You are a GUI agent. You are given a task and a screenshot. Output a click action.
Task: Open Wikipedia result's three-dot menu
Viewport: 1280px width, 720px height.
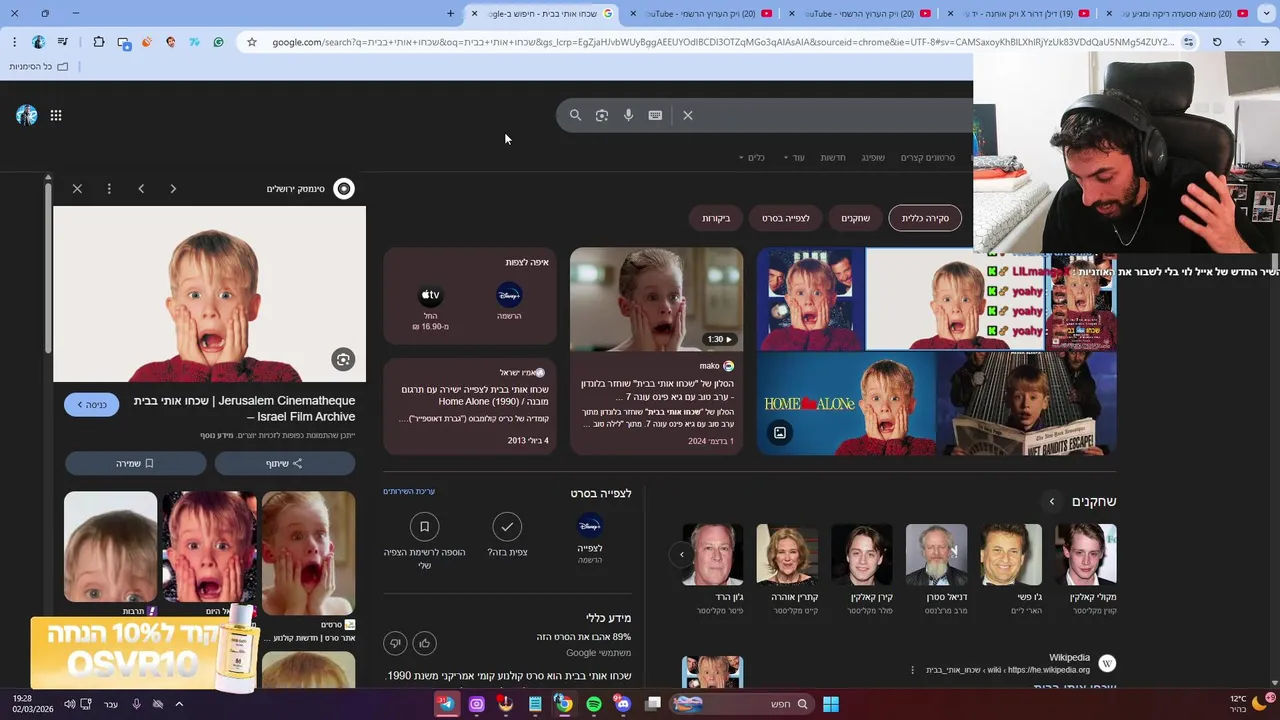(x=912, y=670)
